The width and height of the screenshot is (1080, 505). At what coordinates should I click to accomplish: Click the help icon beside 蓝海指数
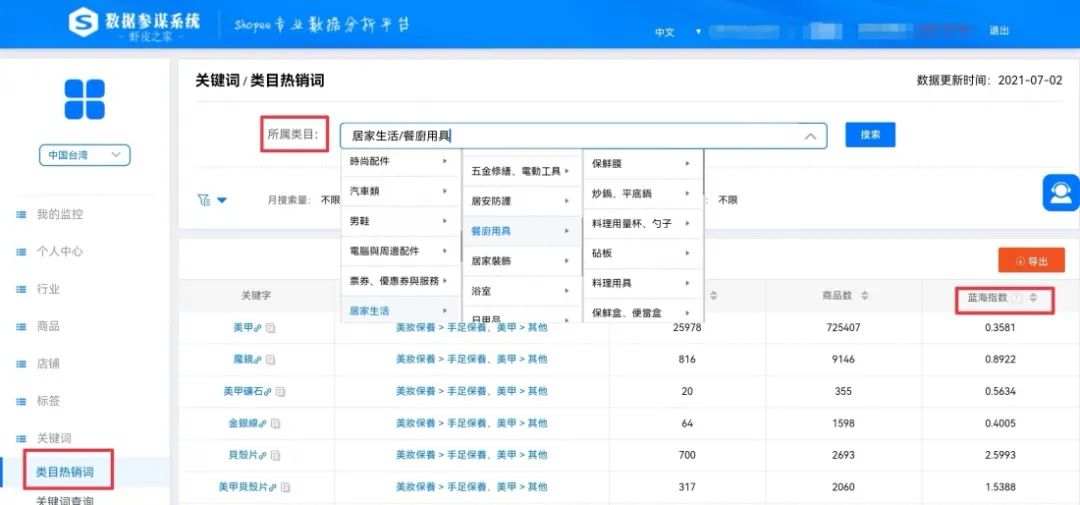(1018, 298)
